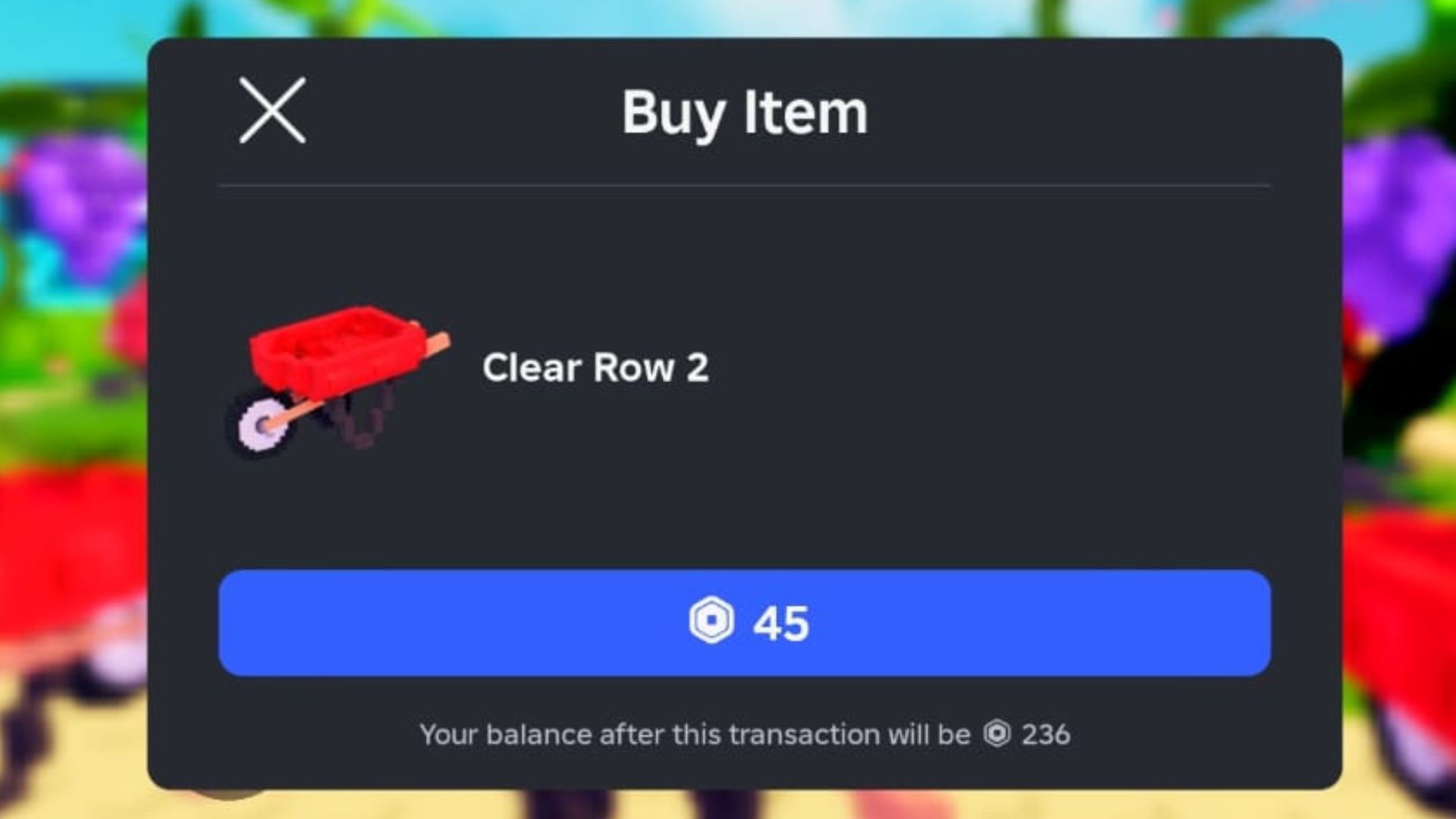Click the Buy Item dialog title
Screen dimensions: 1456x819
click(x=745, y=113)
